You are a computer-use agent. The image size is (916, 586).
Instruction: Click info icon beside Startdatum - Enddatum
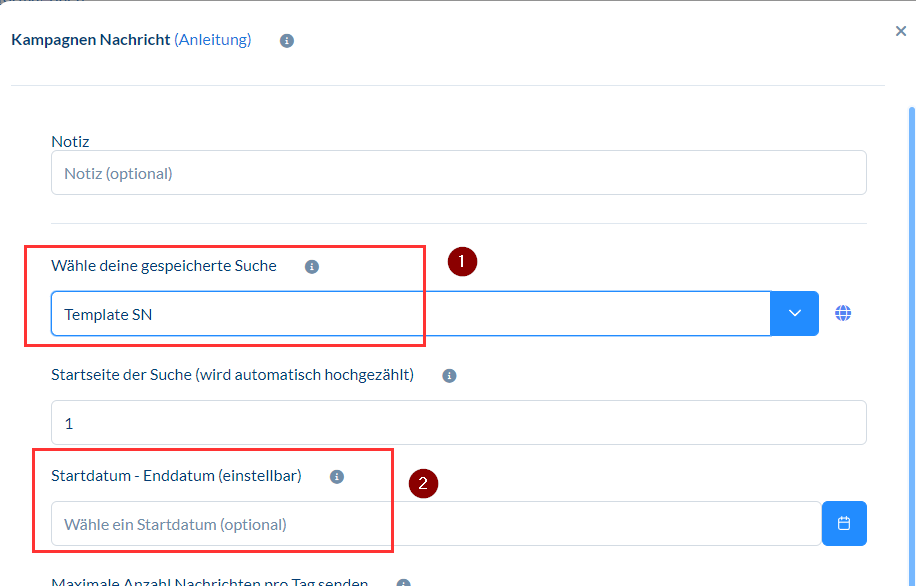pyautogui.click(x=337, y=477)
